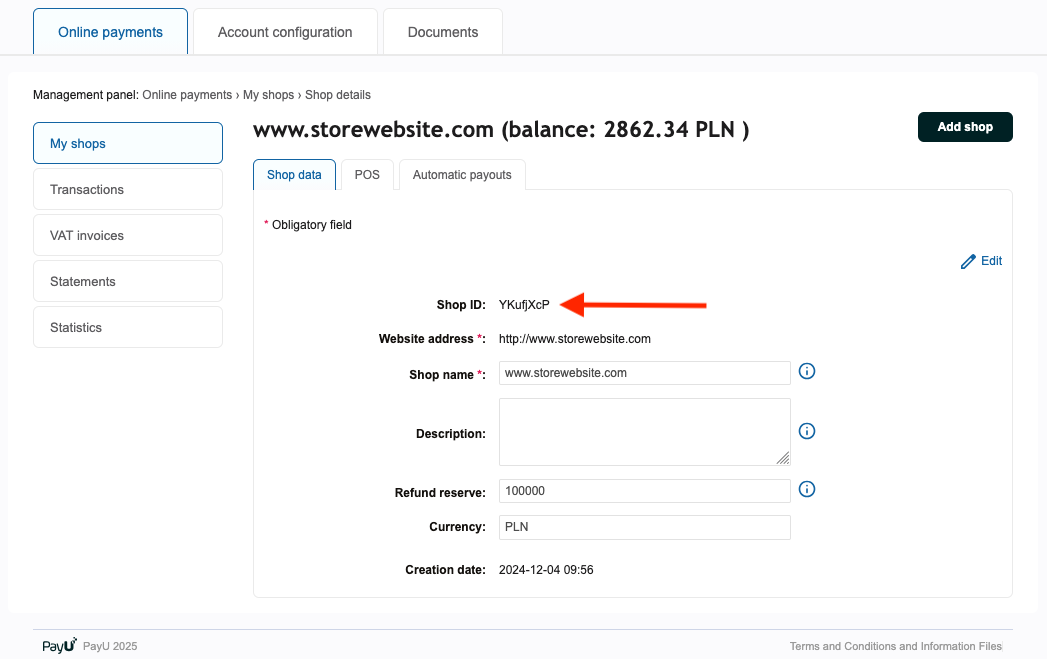
Task: Go to VAT invoices section
Action: tap(128, 236)
